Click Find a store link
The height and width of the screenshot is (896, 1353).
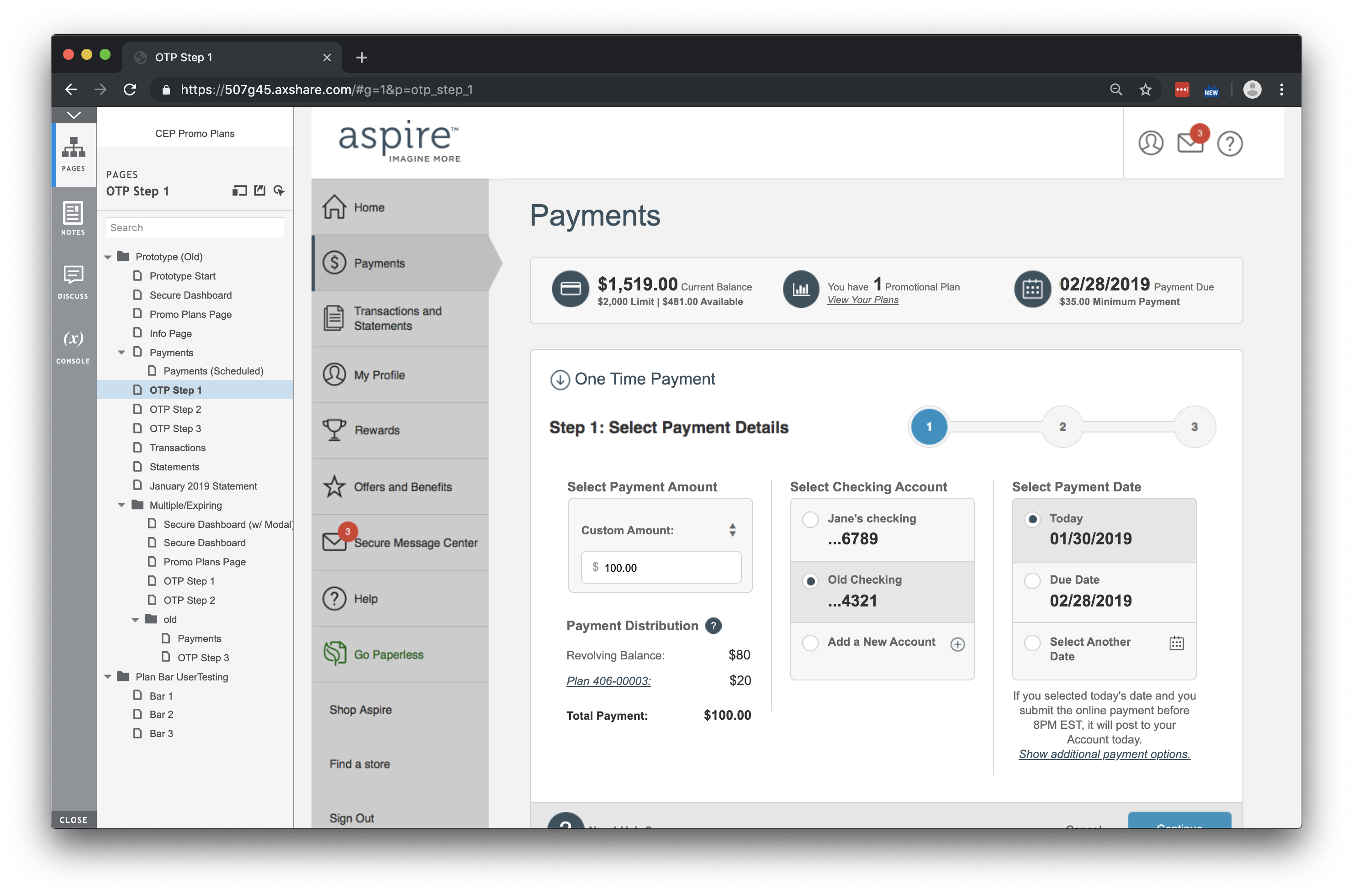tap(359, 764)
